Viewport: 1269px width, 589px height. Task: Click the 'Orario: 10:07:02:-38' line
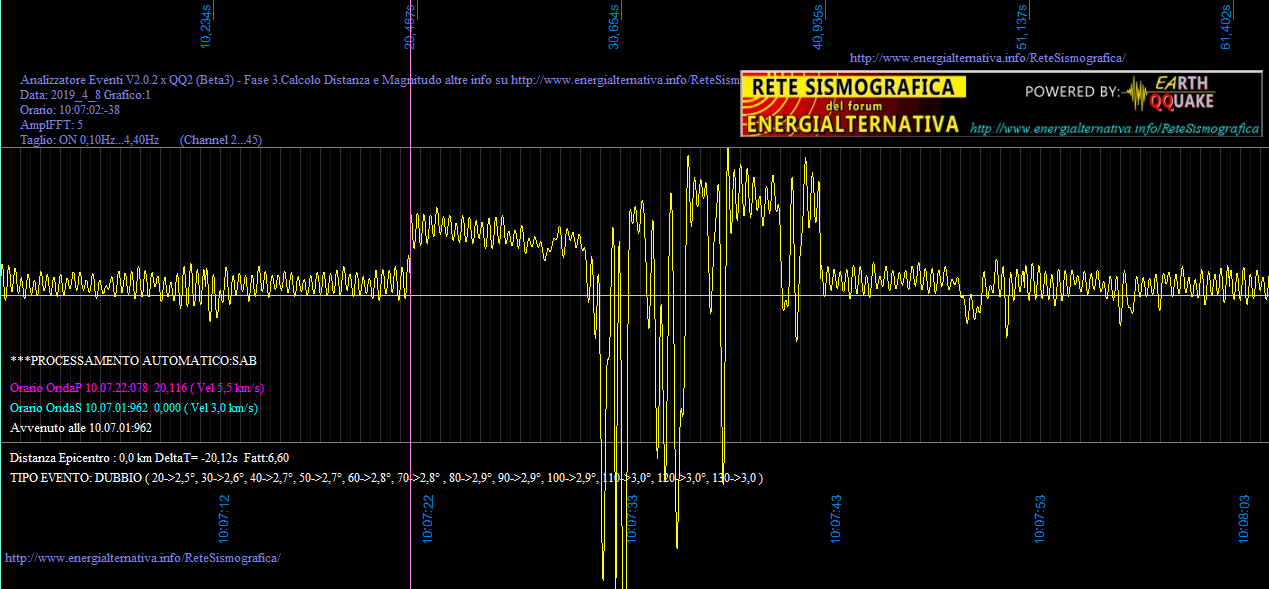point(70,110)
